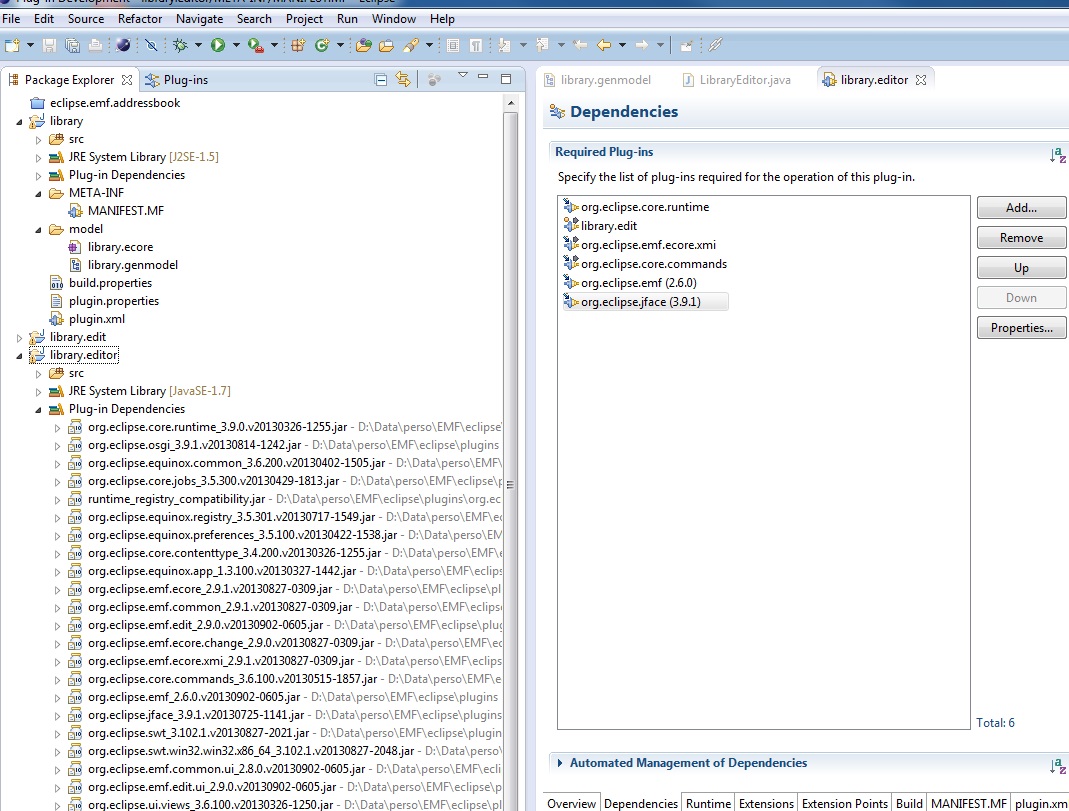
Task: Toggle Link with Editor in Package Explorer
Action: pyautogui.click(x=404, y=80)
